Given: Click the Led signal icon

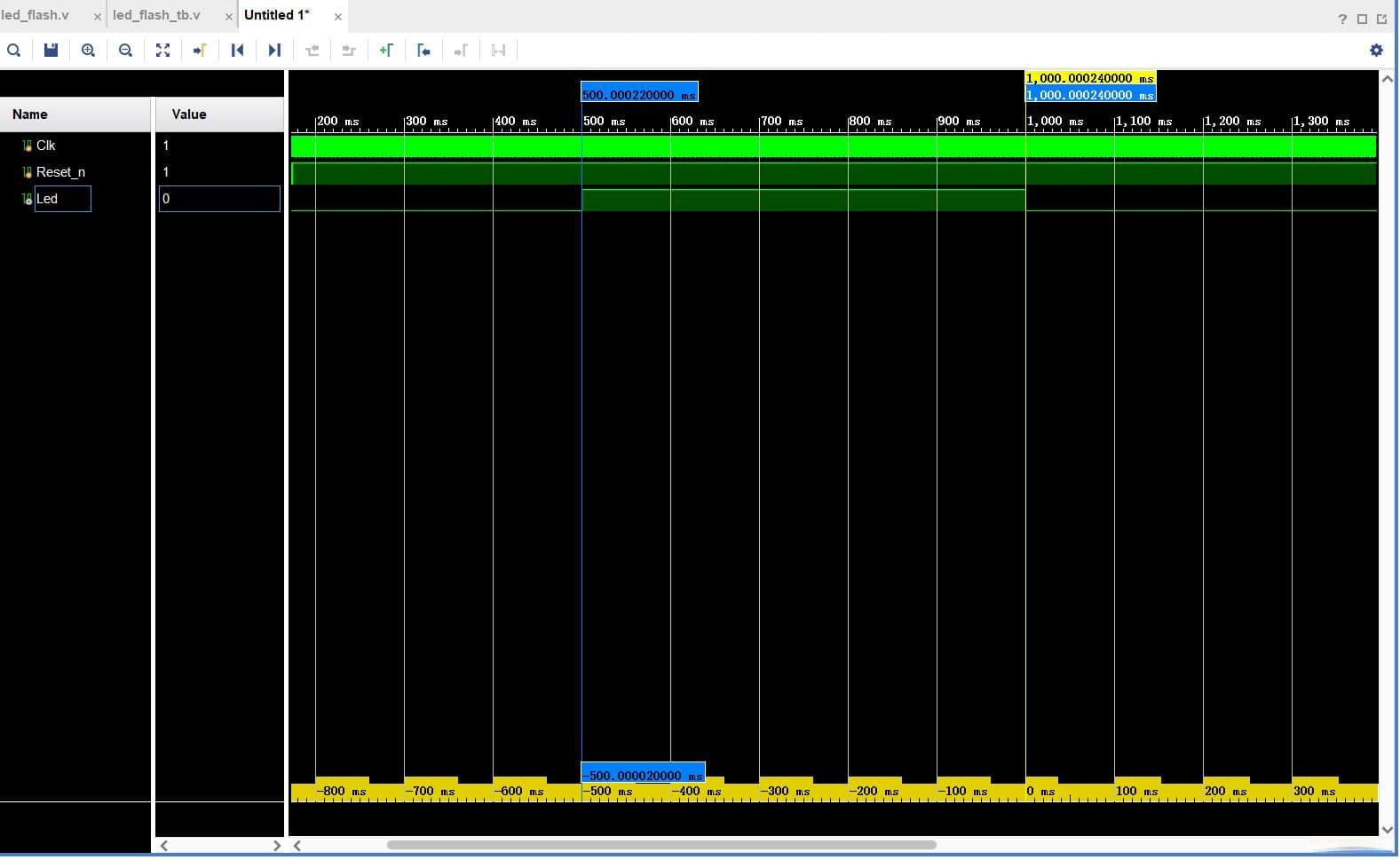Looking at the screenshot, I should tap(27, 199).
